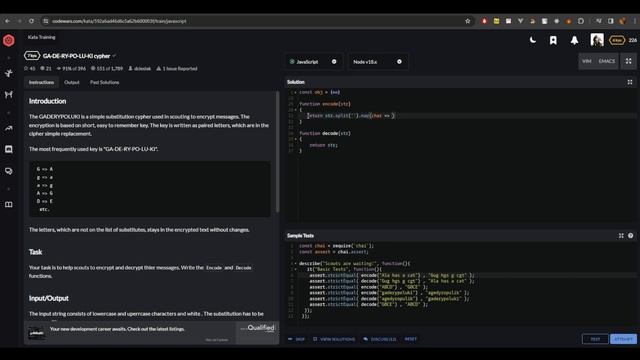640x360 pixels.
Task: Open the Node v18.x version dropdown
Action: (x=378, y=62)
